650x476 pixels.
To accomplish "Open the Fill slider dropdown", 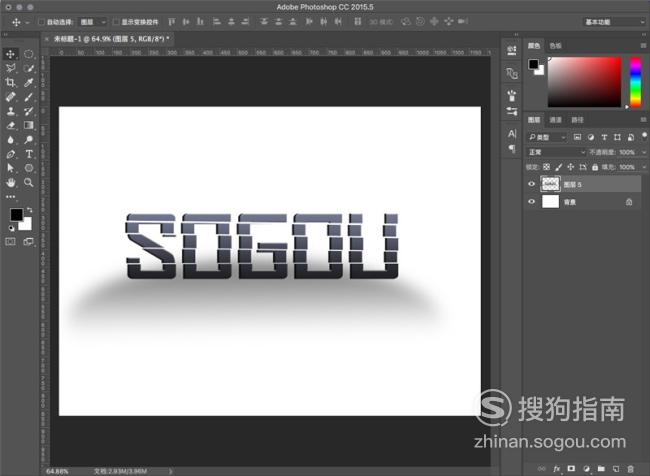I will point(644,167).
